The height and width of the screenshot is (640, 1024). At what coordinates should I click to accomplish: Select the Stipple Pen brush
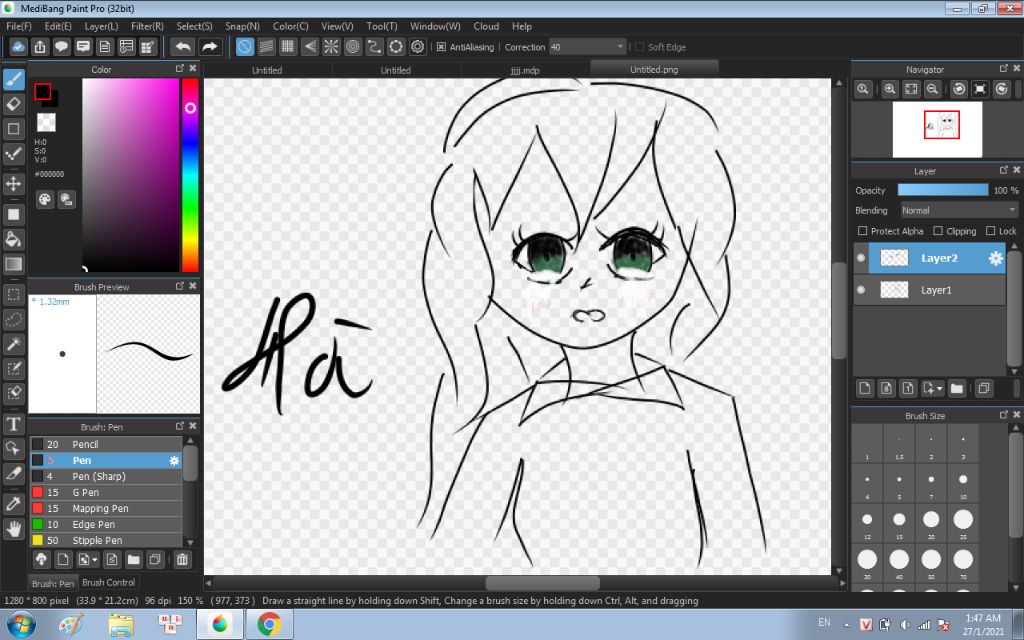[106, 541]
